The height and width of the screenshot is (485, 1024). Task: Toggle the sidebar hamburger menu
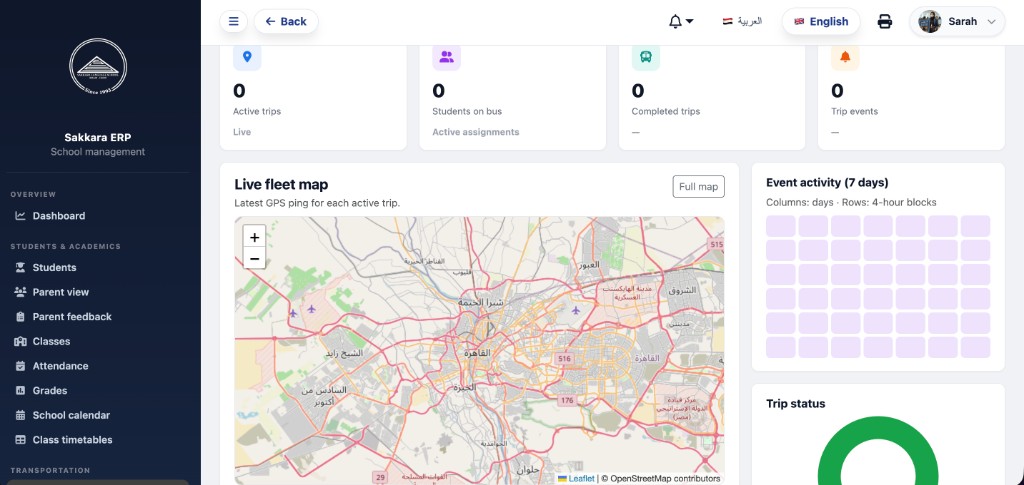[233, 22]
